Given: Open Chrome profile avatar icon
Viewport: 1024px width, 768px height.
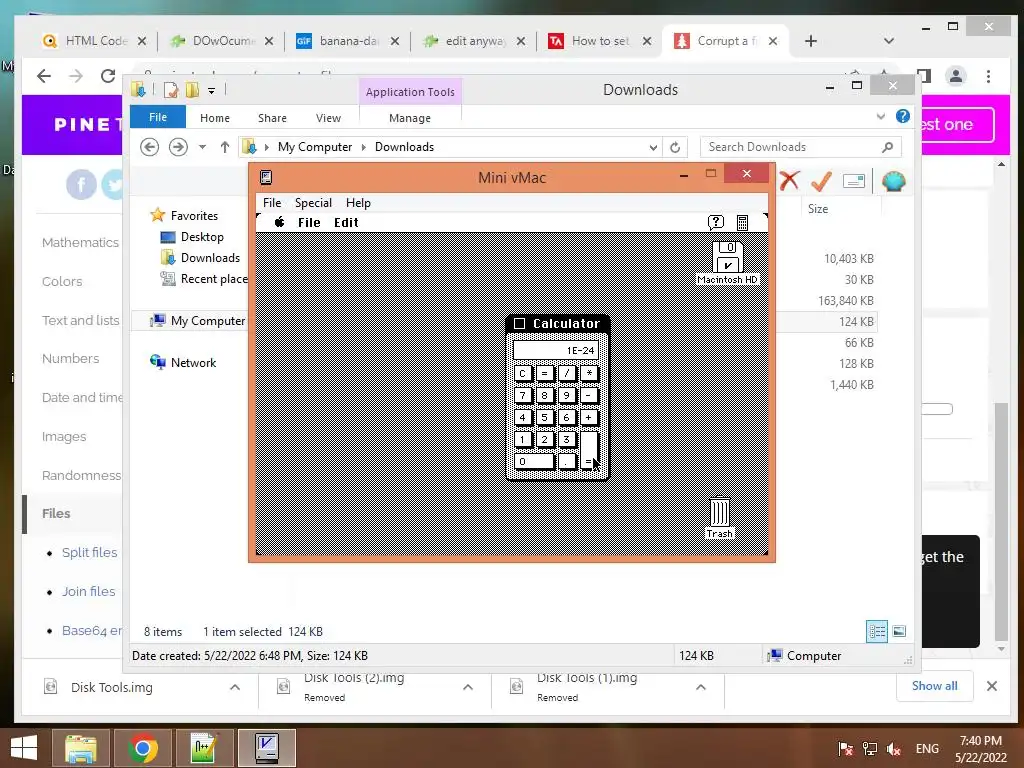Looking at the screenshot, I should [x=955, y=76].
